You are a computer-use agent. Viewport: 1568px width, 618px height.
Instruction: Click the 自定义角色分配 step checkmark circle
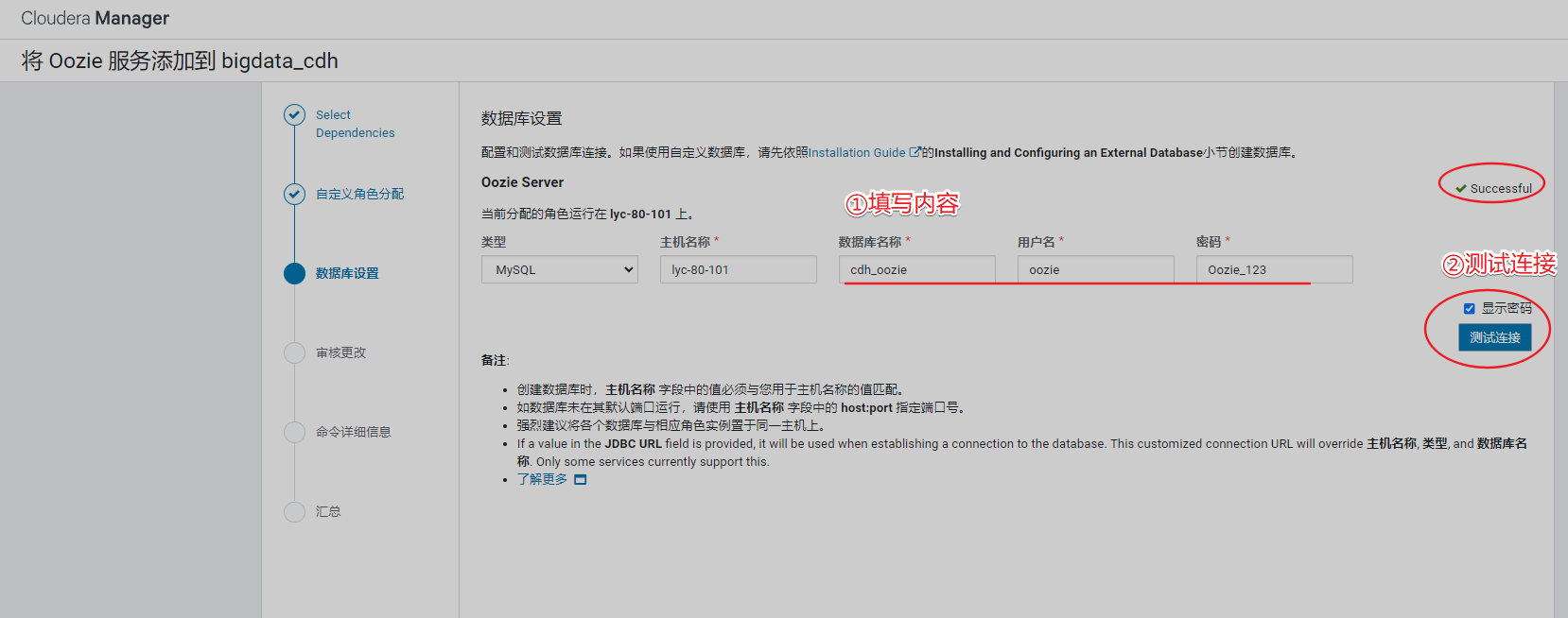click(295, 194)
